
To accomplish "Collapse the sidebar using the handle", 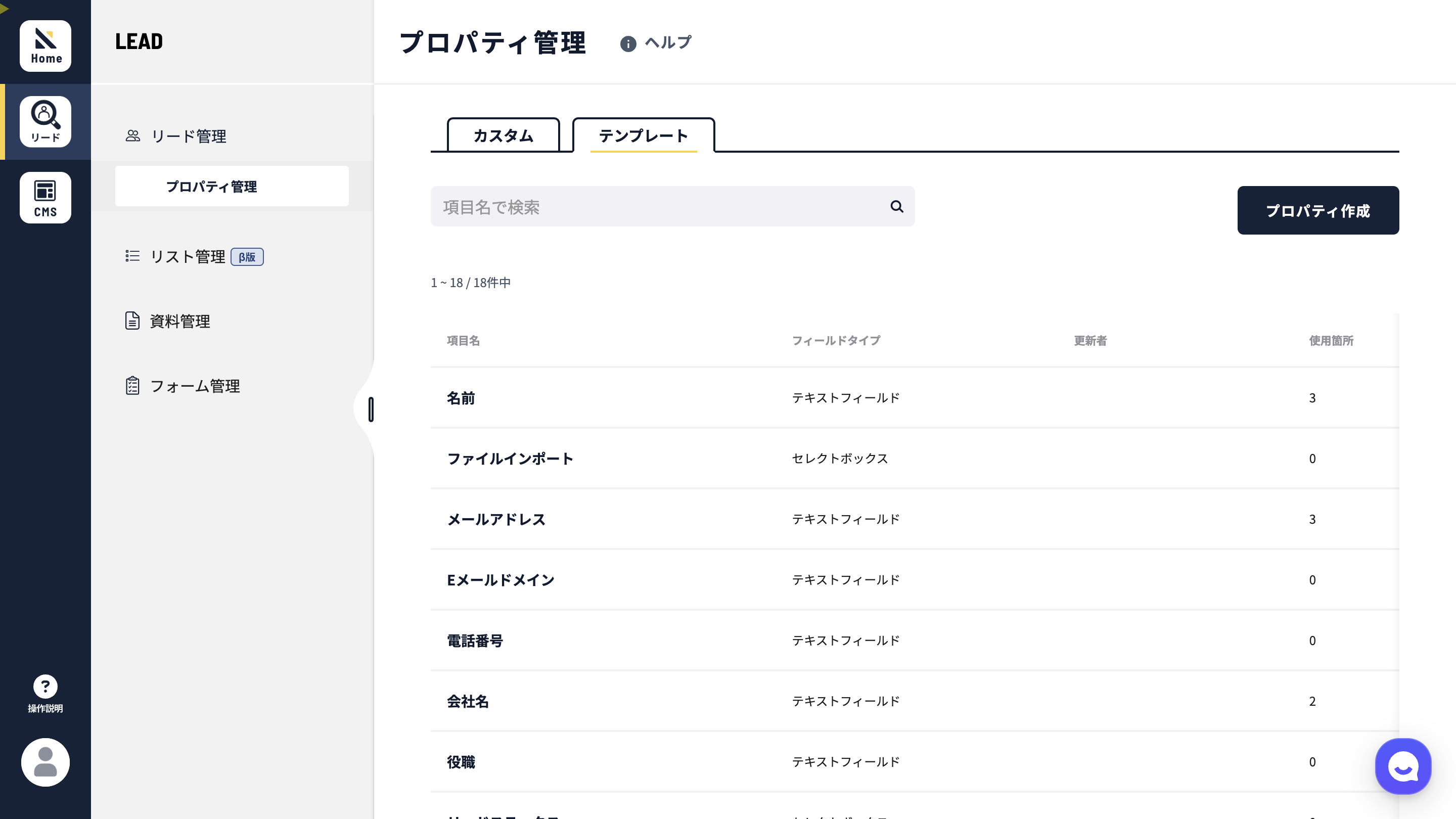I will click(371, 409).
